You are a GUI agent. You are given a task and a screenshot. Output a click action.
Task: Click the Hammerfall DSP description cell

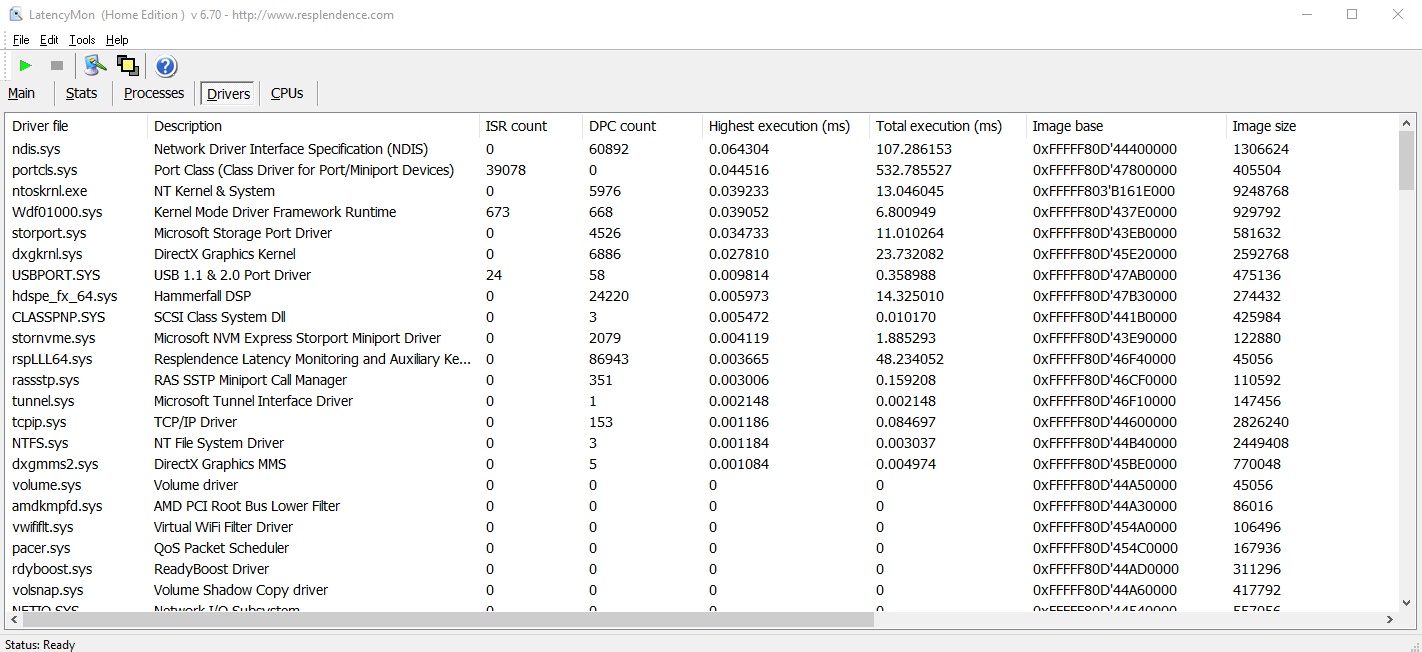point(202,296)
